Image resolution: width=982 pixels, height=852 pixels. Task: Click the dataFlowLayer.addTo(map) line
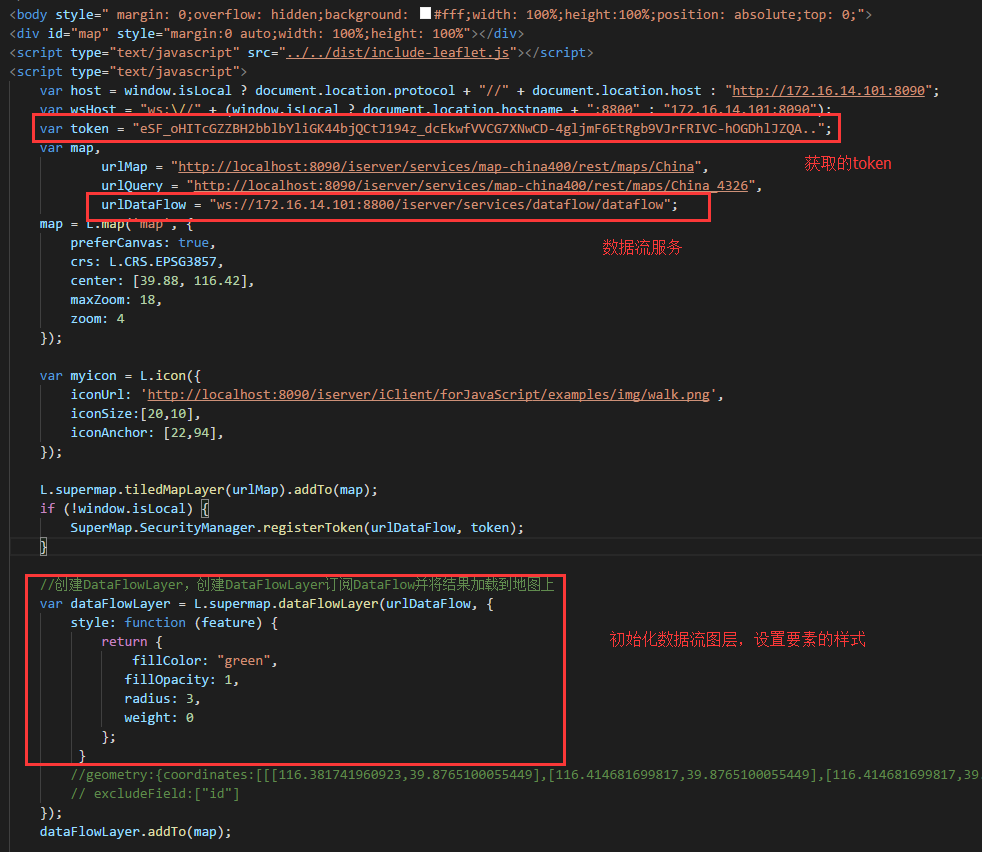[x=135, y=832]
